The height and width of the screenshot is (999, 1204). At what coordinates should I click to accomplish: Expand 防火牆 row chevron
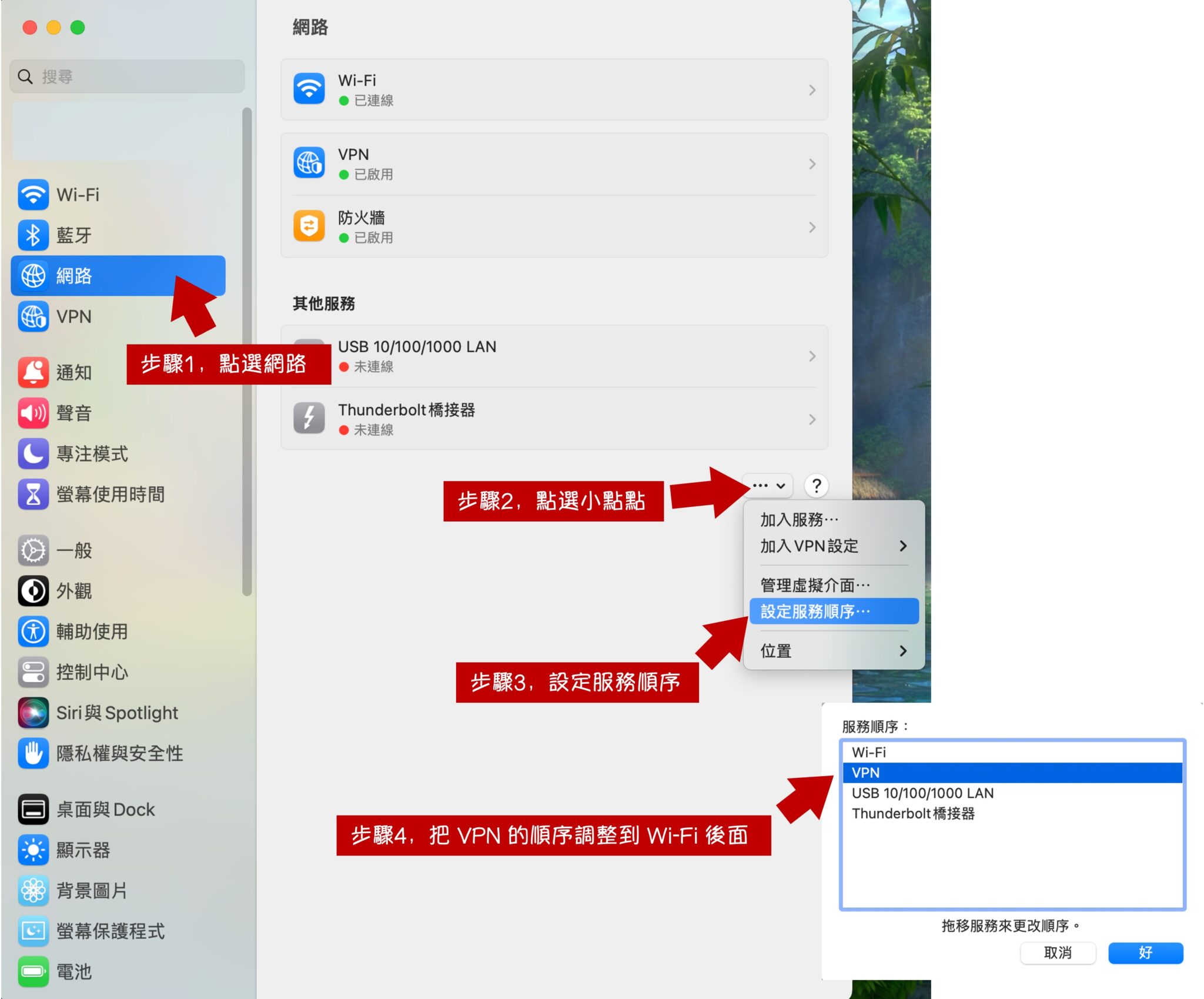click(x=812, y=228)
